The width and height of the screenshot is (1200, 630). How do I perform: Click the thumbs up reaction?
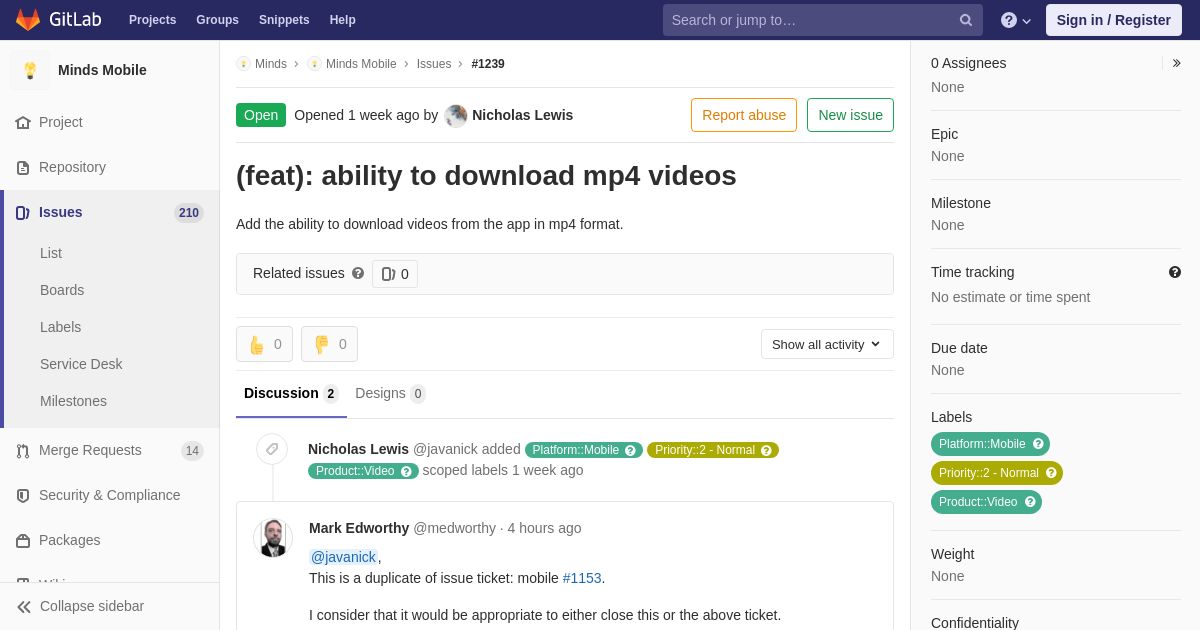click(264, 344)
